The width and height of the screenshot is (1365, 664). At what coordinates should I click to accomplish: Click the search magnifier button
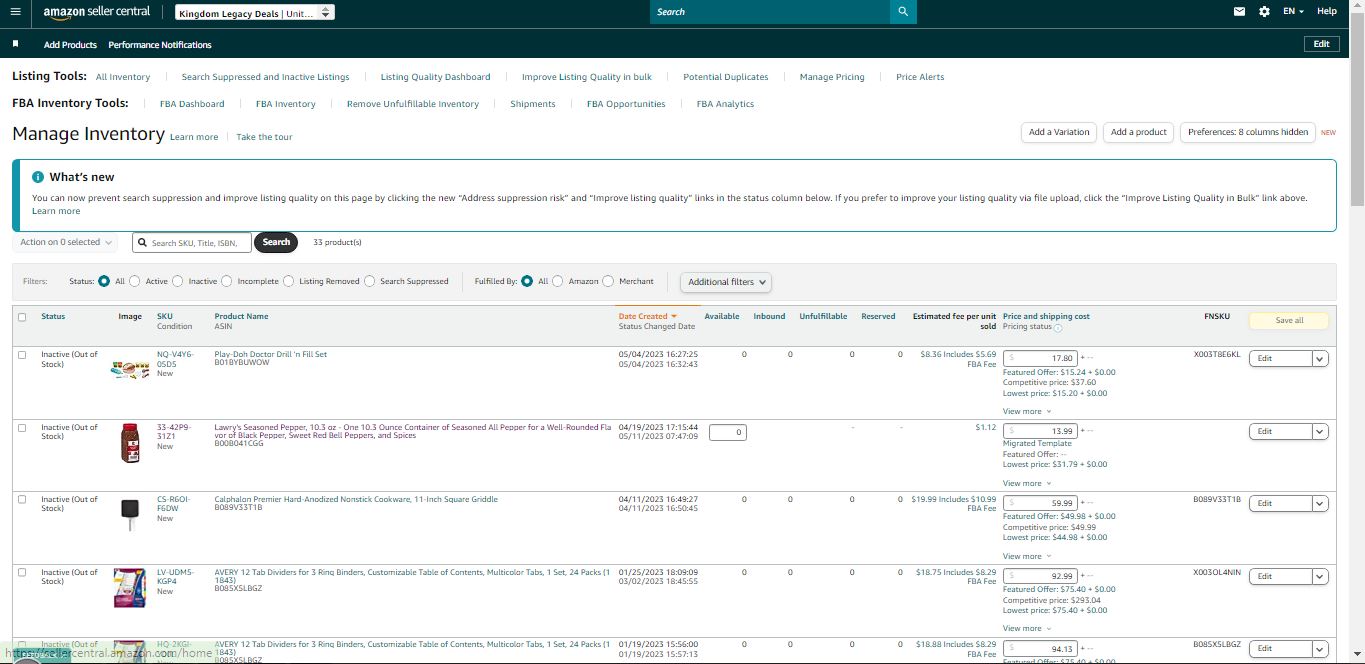(x=903, y=12)
